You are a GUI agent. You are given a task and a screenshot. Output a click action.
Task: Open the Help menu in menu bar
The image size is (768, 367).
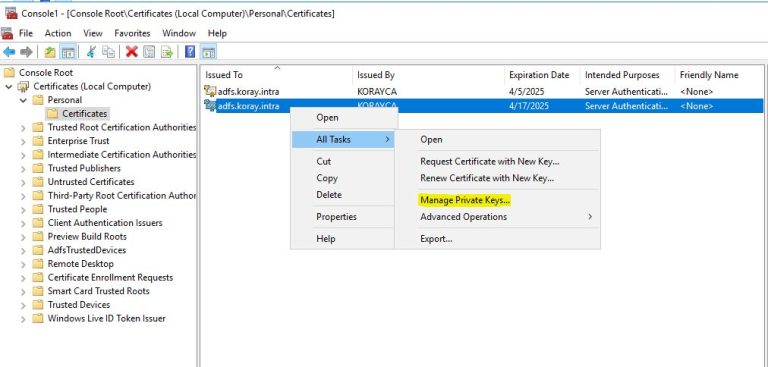[217, 33]
